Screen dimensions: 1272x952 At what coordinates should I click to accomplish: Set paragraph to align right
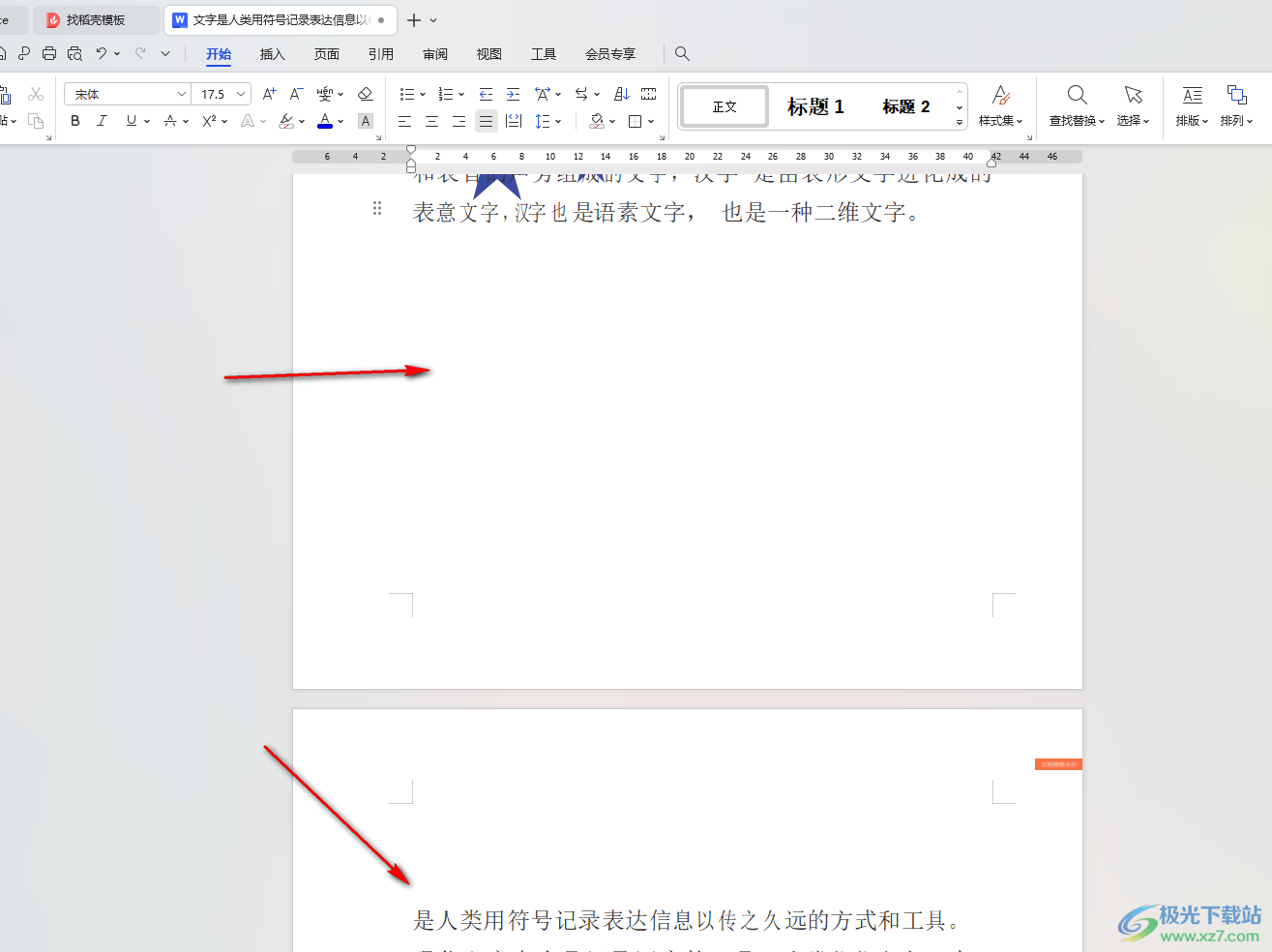(459, 121)
